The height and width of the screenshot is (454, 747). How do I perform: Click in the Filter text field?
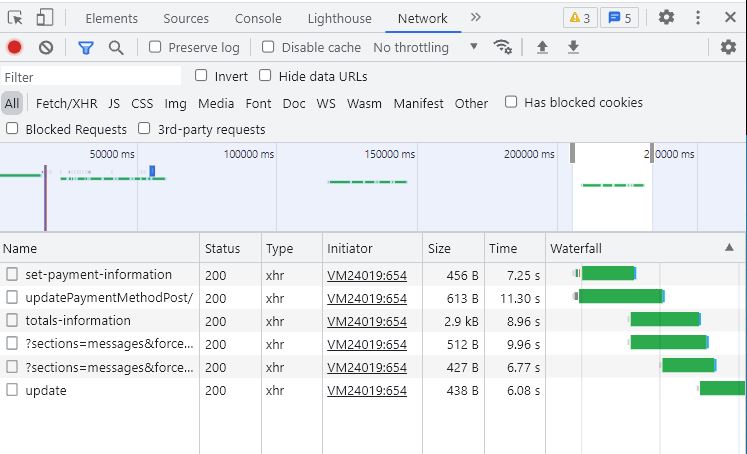tap(91, 77)
